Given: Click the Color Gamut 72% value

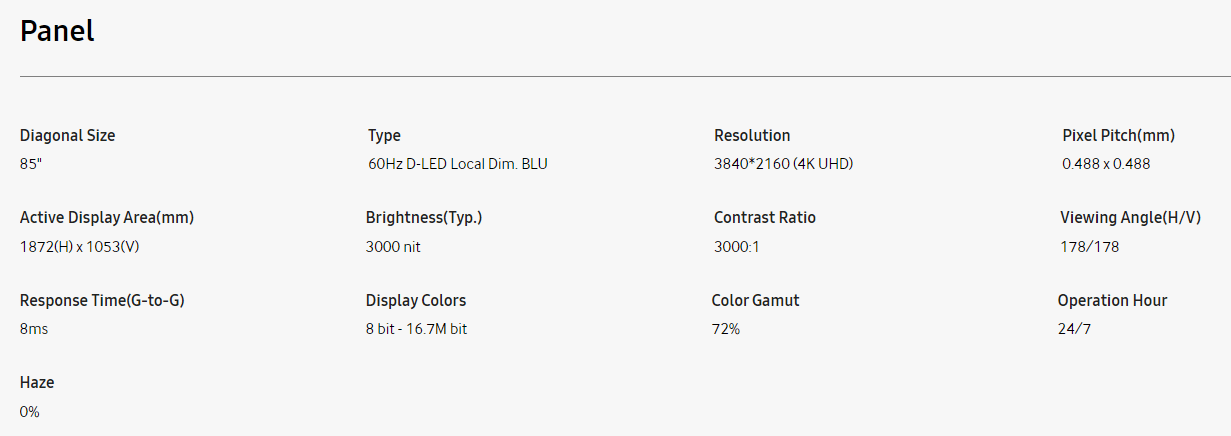Looking at the screenshot, I should pos(726,329).
